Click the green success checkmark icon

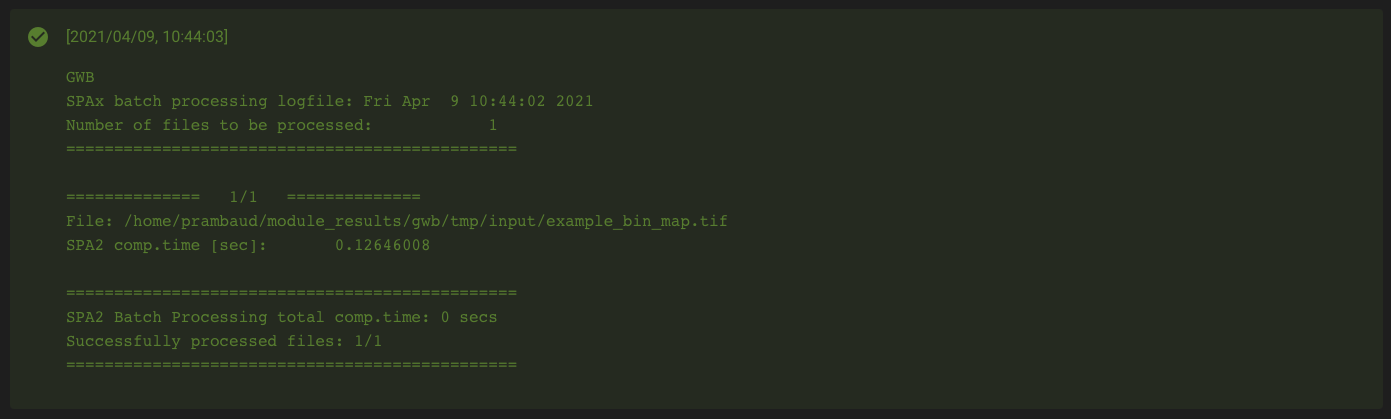click(x=38, y=37)
